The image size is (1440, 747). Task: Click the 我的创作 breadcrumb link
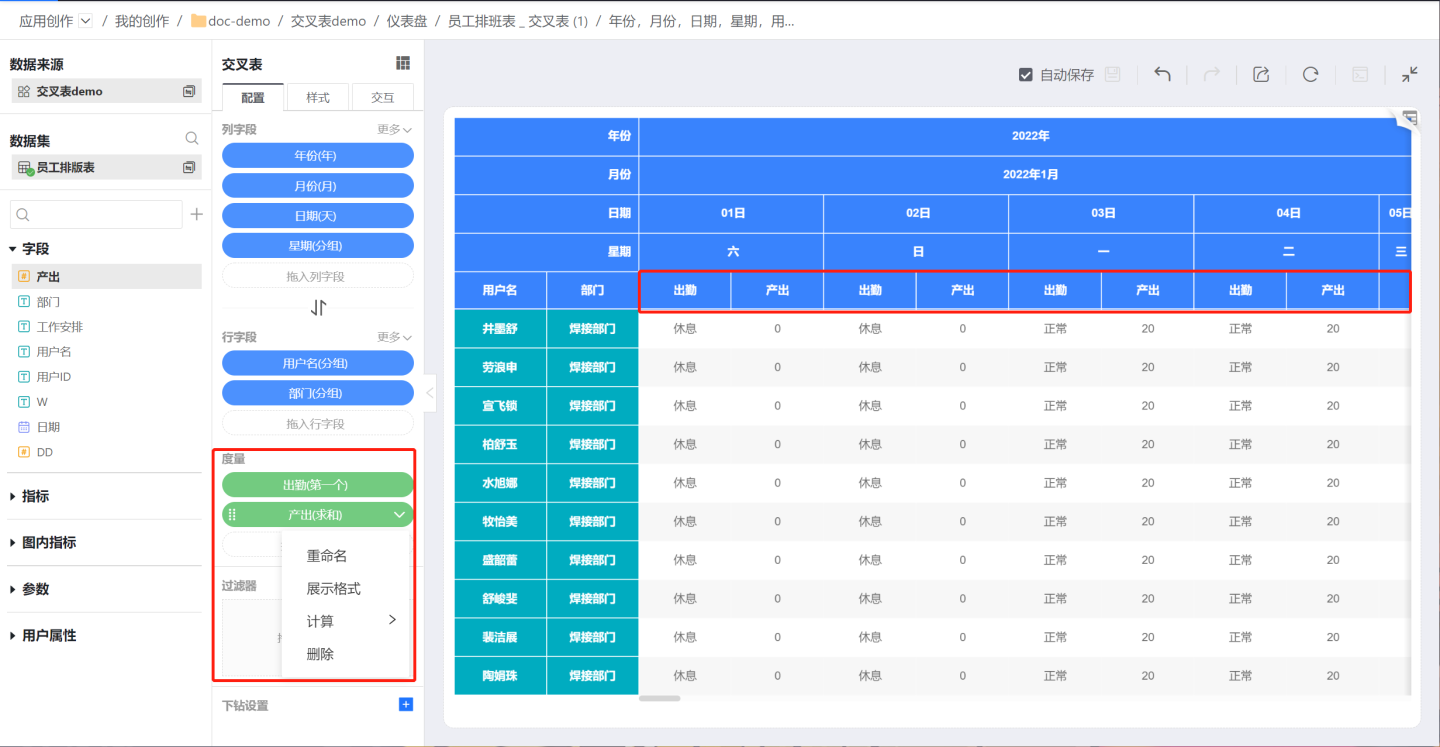click(x=141, y=20)
